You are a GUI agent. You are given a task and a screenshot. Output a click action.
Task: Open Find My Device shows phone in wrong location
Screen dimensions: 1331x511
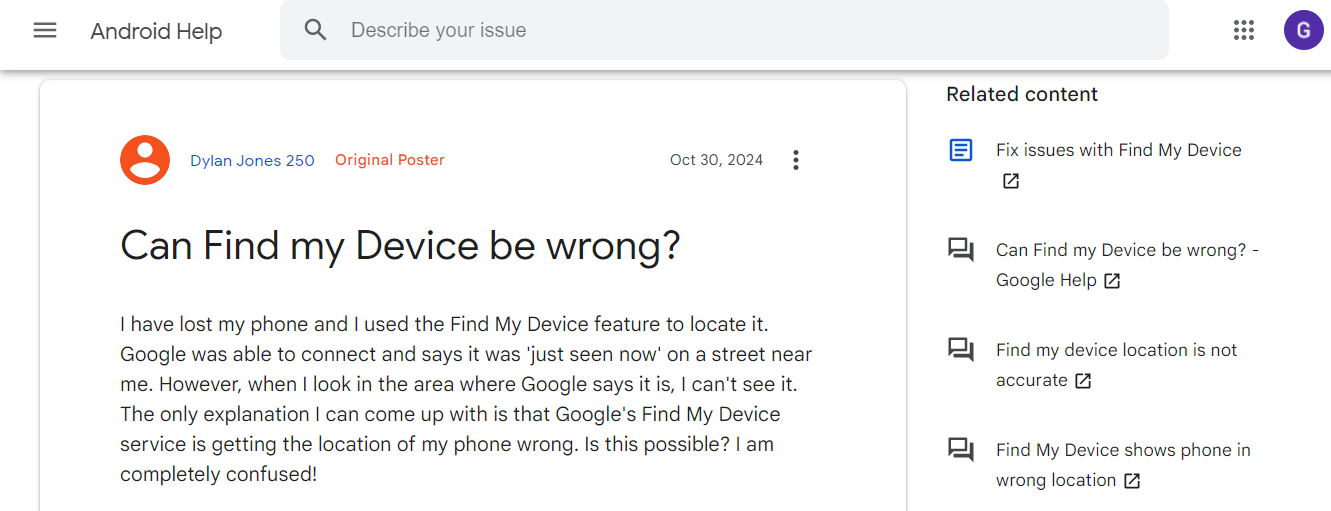pos(1123,450)
